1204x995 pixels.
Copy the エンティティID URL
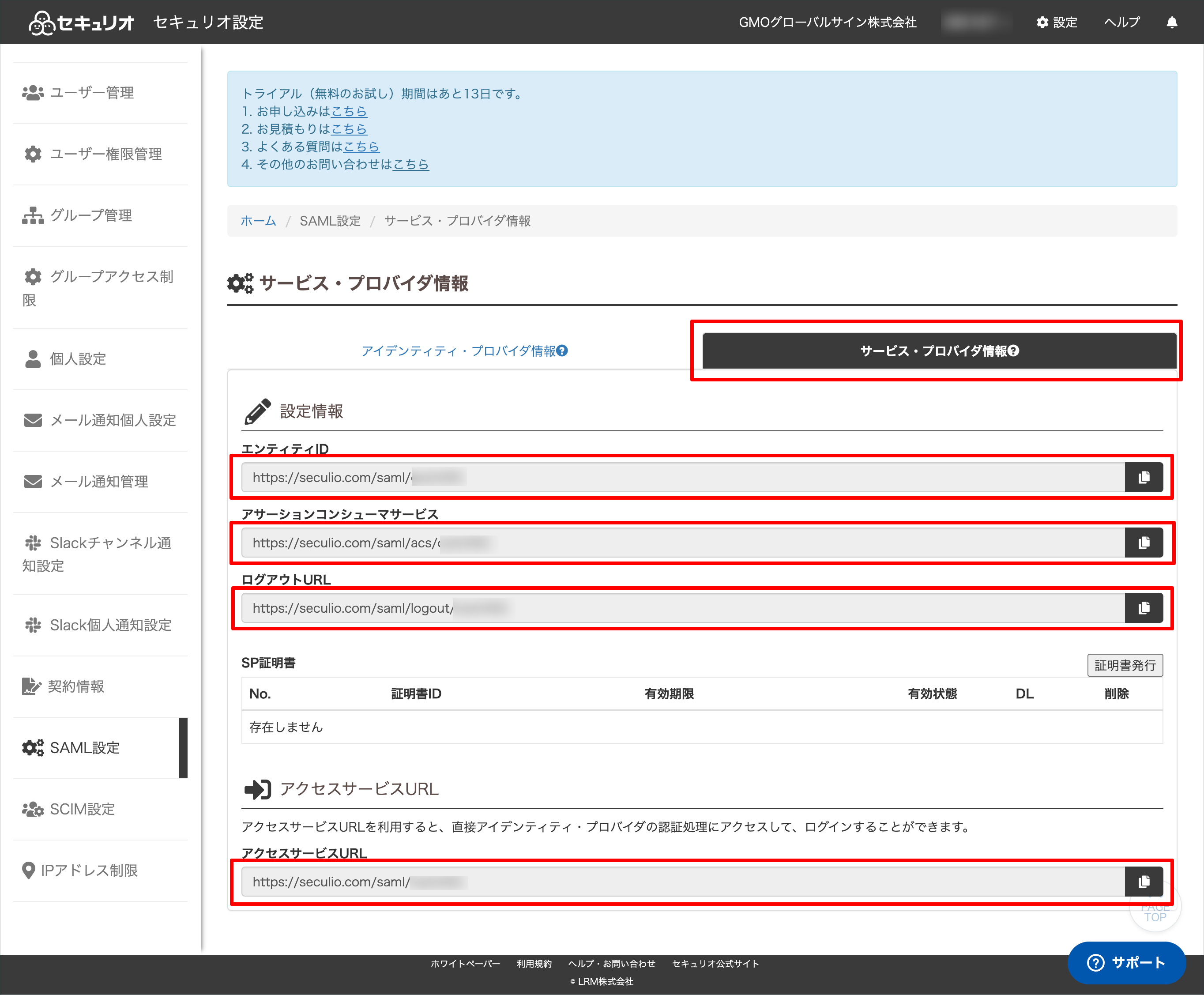coord(1143,478)
